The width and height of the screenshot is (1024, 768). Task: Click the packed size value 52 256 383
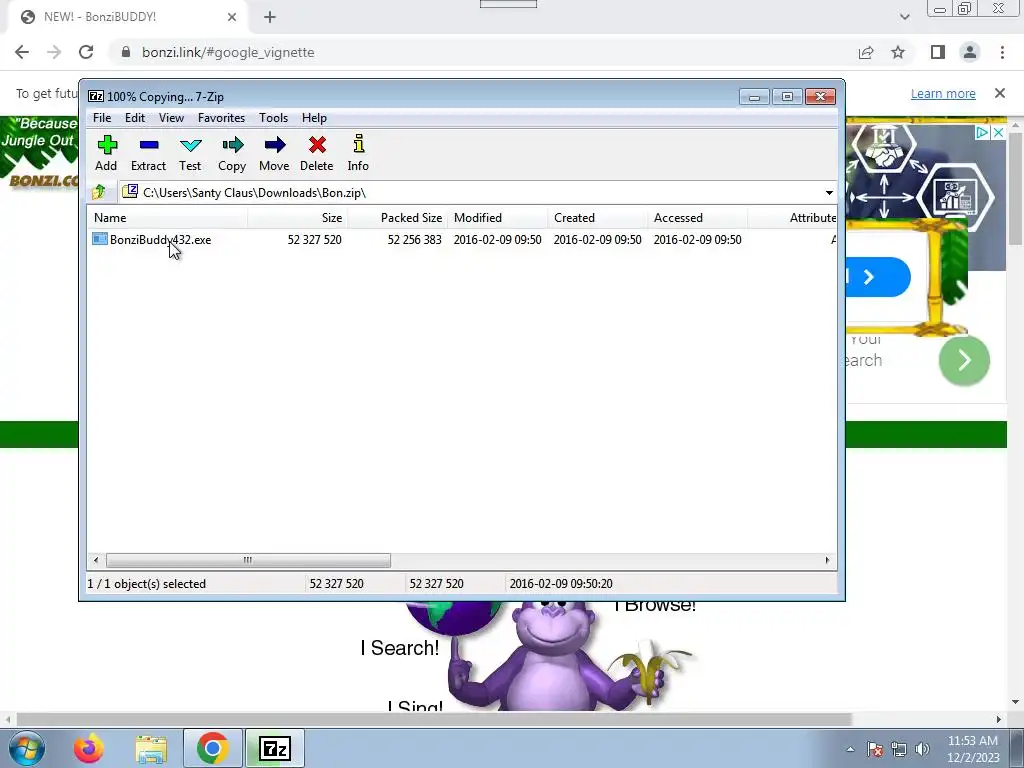(x=414, y=240)
